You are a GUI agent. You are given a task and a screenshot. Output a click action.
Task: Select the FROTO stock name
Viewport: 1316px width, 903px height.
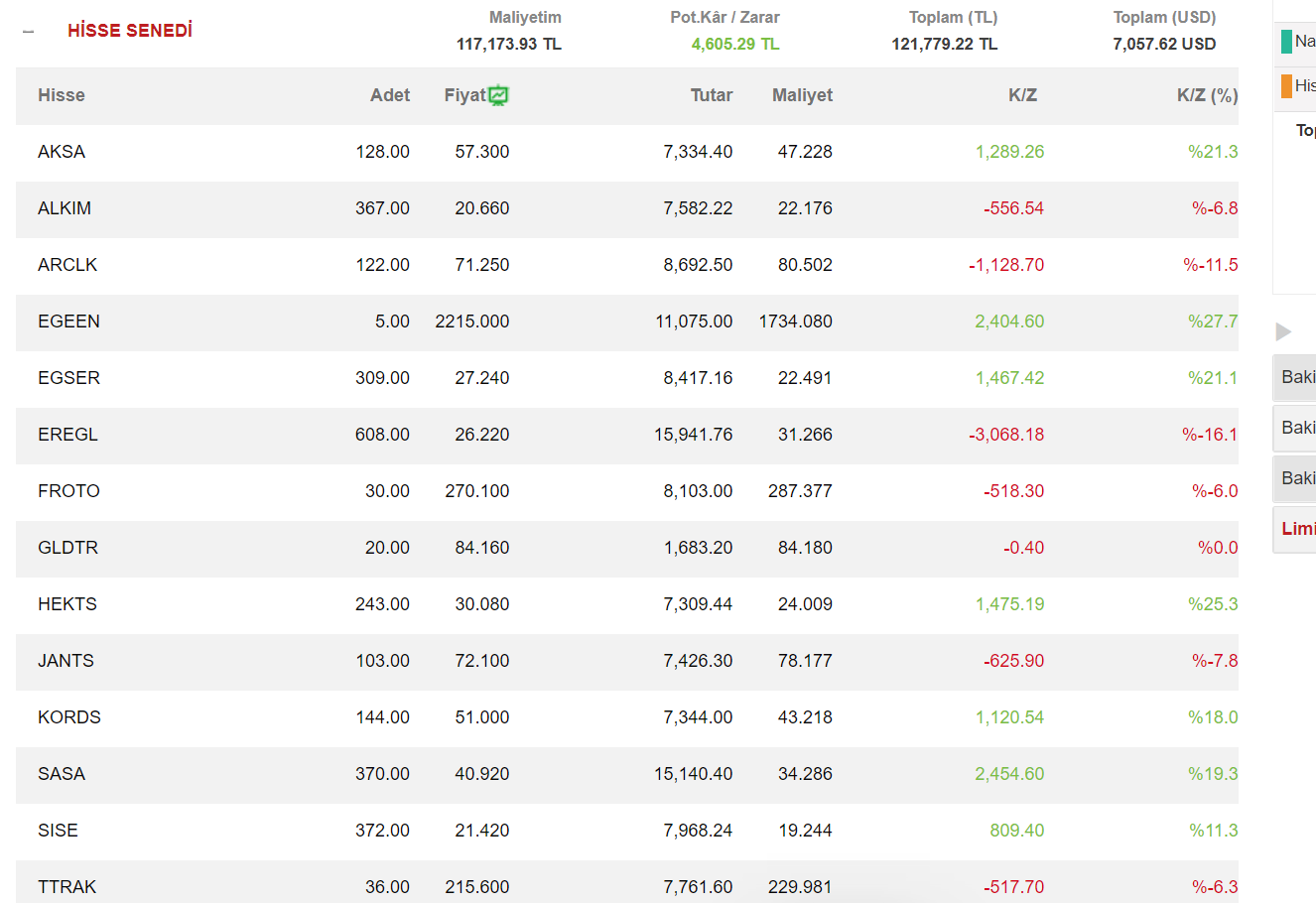point(68,491)
